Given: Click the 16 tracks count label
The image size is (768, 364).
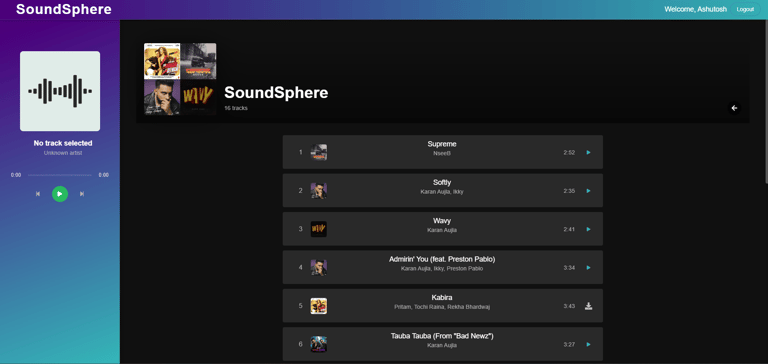Looking at the screenshot, I should click(x=236, y=108).
